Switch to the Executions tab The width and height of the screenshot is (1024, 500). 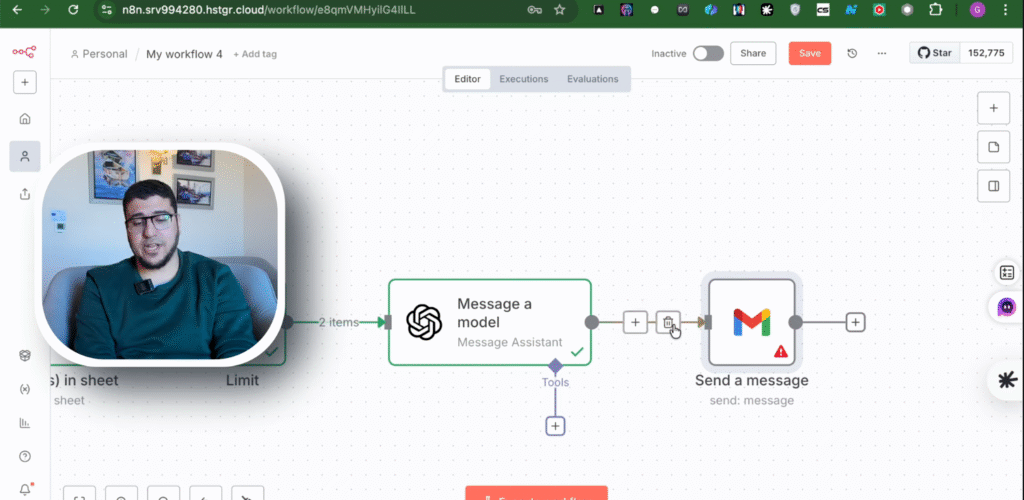click(524, 79)
